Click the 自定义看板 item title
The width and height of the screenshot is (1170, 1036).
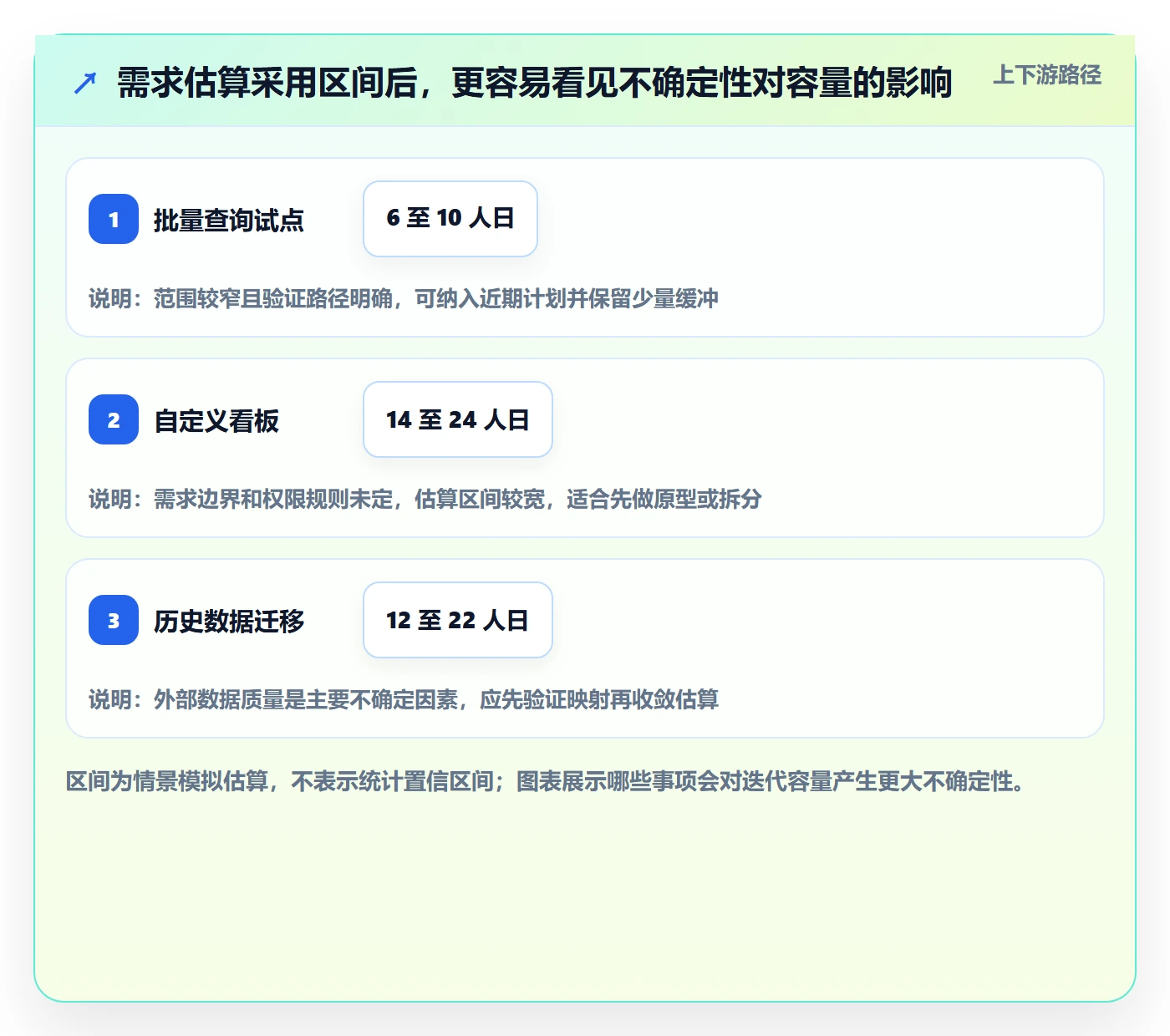point(216,421)
